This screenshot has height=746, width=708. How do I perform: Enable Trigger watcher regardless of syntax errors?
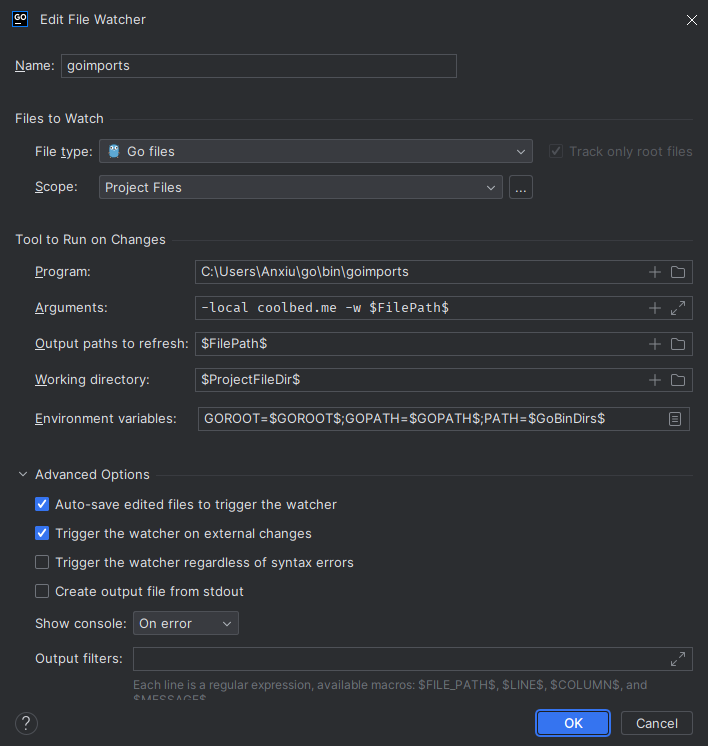pos(42,562)
